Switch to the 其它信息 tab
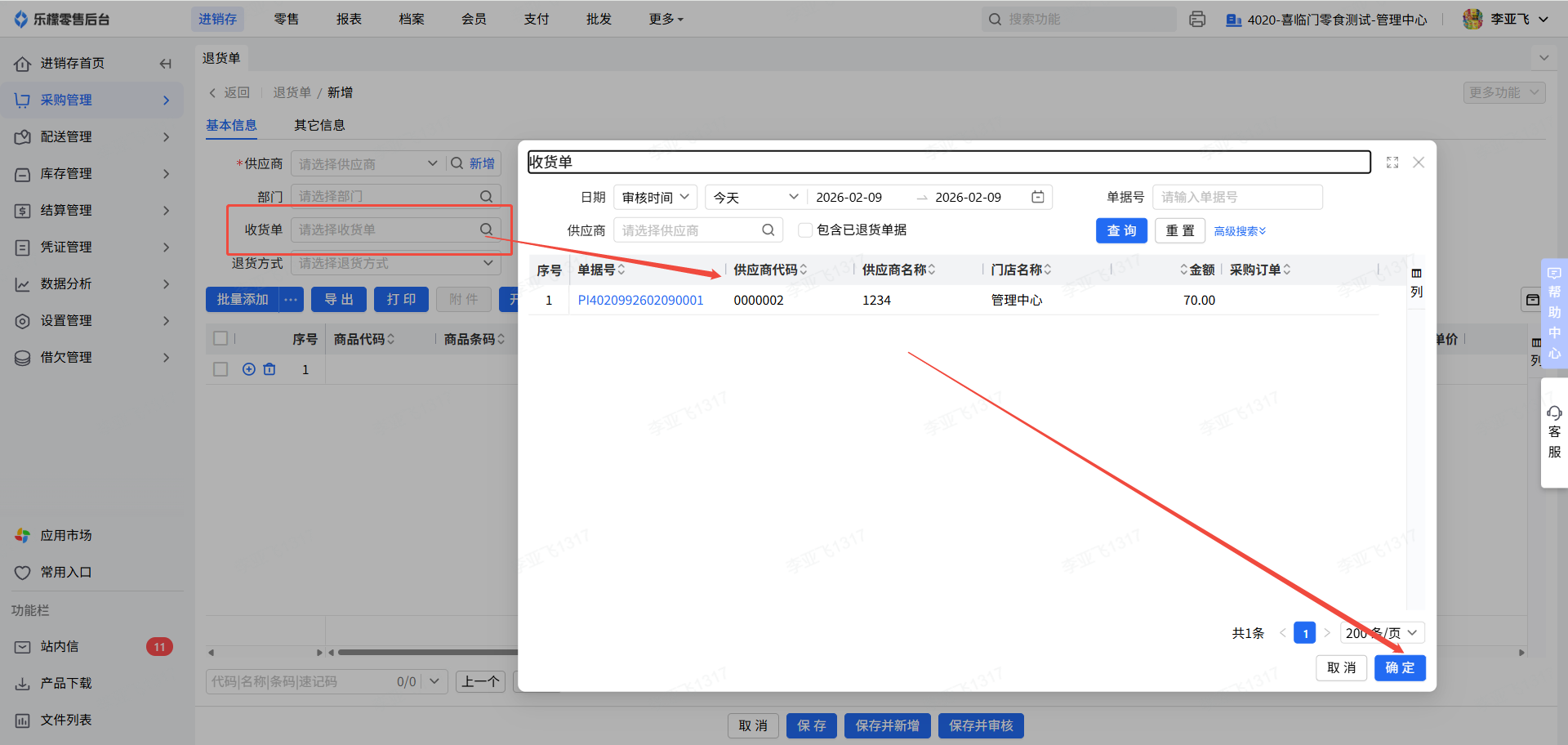Viewport: 1568px width, 745px height. [319, 125]
